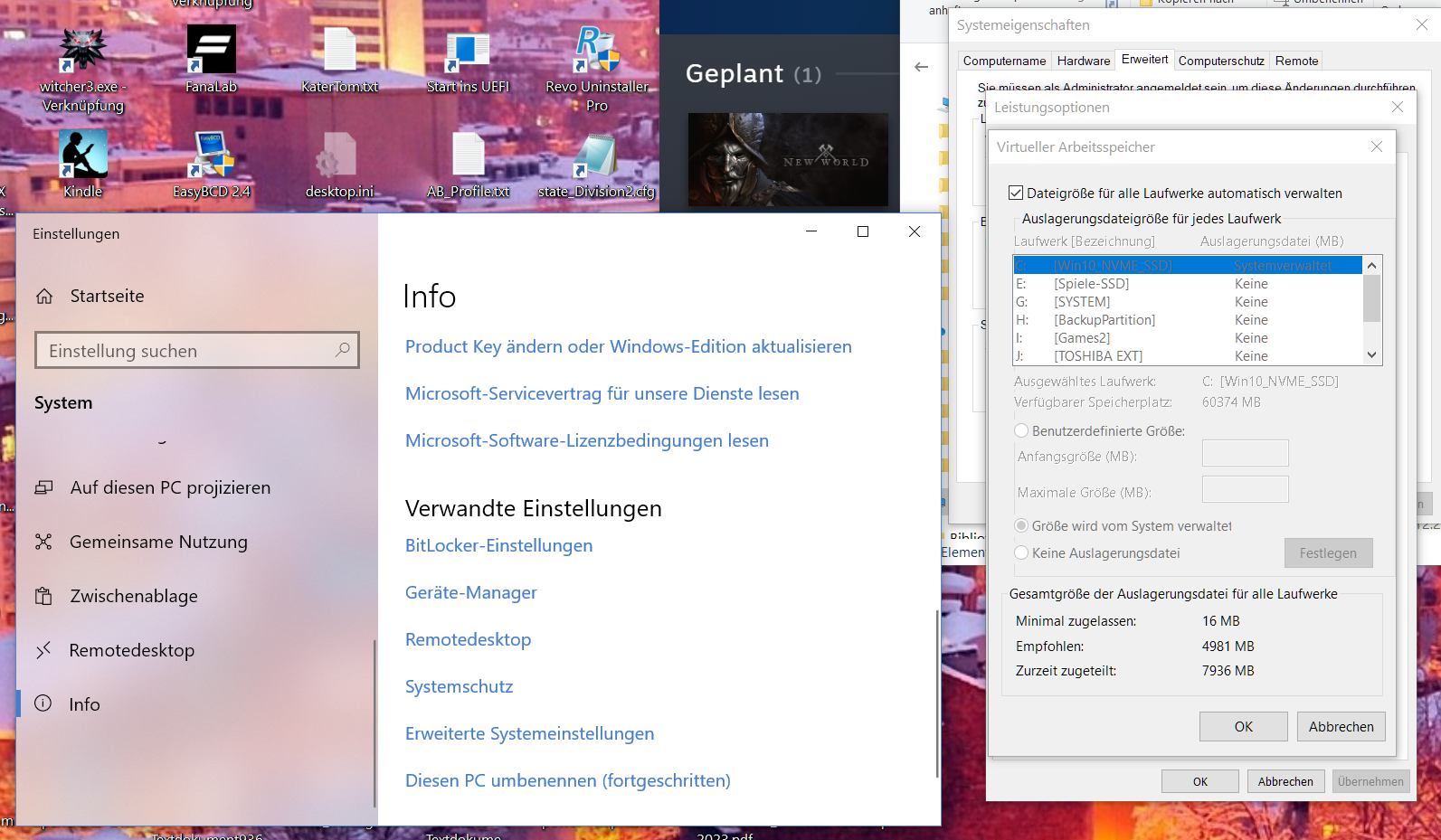Select drive H: BackupPartition row

1188,319
